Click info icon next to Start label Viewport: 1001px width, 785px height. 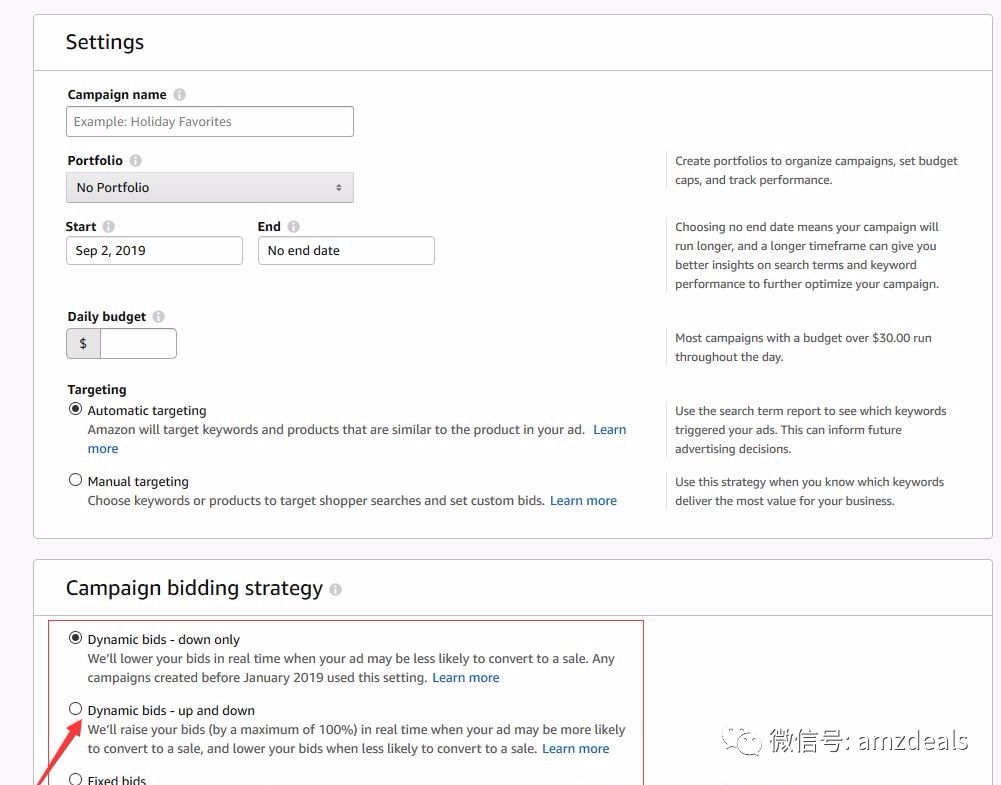(109, 227)
